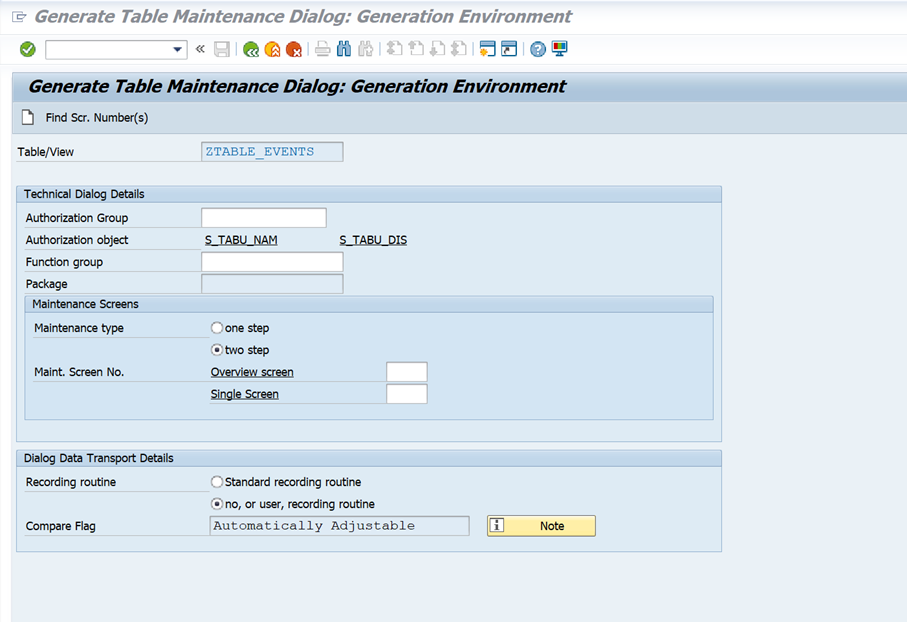Screen dimensions: 907x622
Task: Open the SAP window menu icon
Action: click(19, 17)
